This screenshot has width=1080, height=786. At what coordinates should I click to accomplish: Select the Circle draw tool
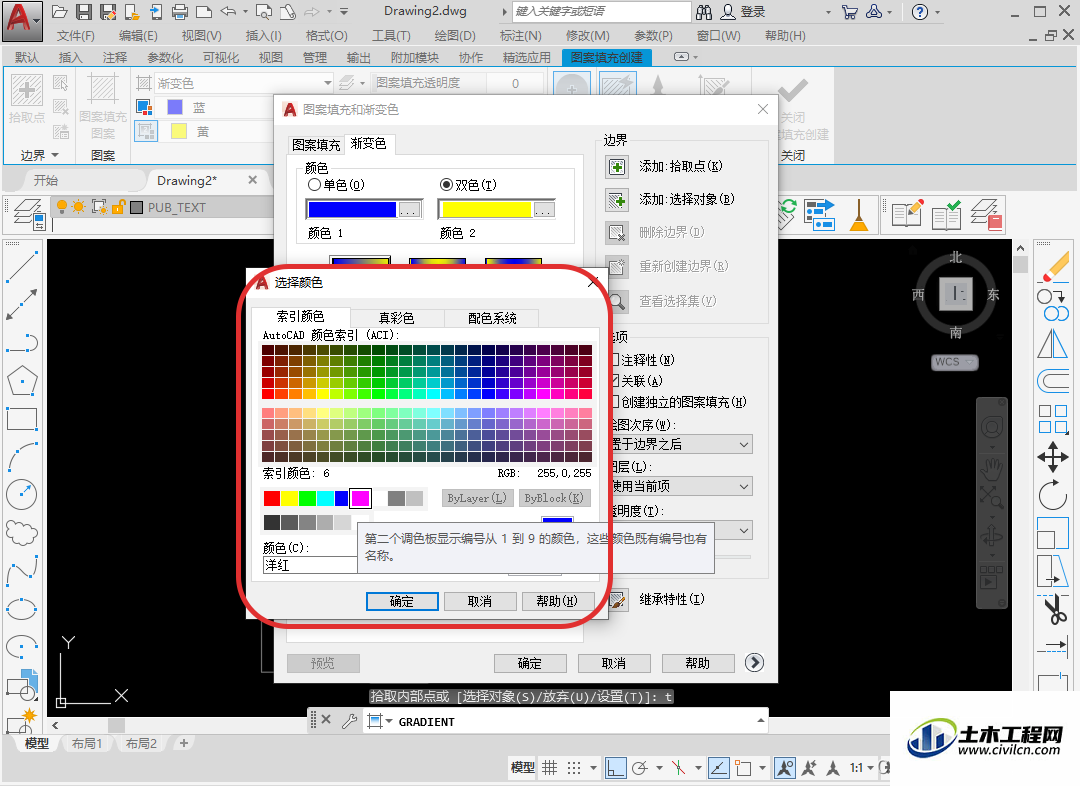point(22,494)
